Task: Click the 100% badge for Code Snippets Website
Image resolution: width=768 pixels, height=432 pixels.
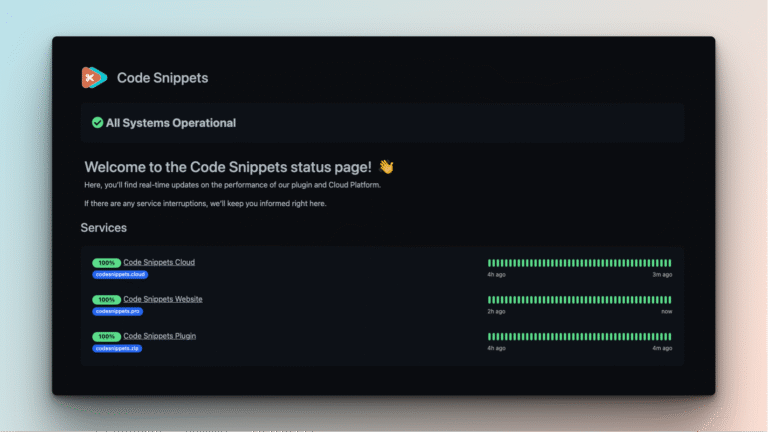Action: (x=106, y=299)
